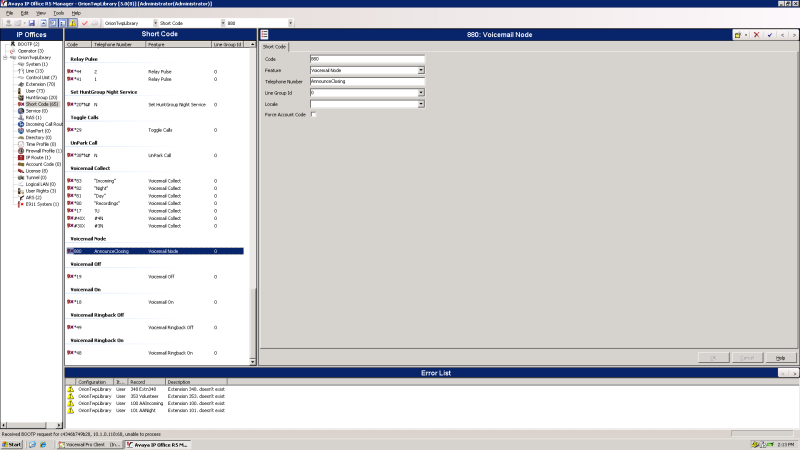The image size is (800, 450).
Task: Open the Line (13) tree node
Action: click(x=35, y=71)
